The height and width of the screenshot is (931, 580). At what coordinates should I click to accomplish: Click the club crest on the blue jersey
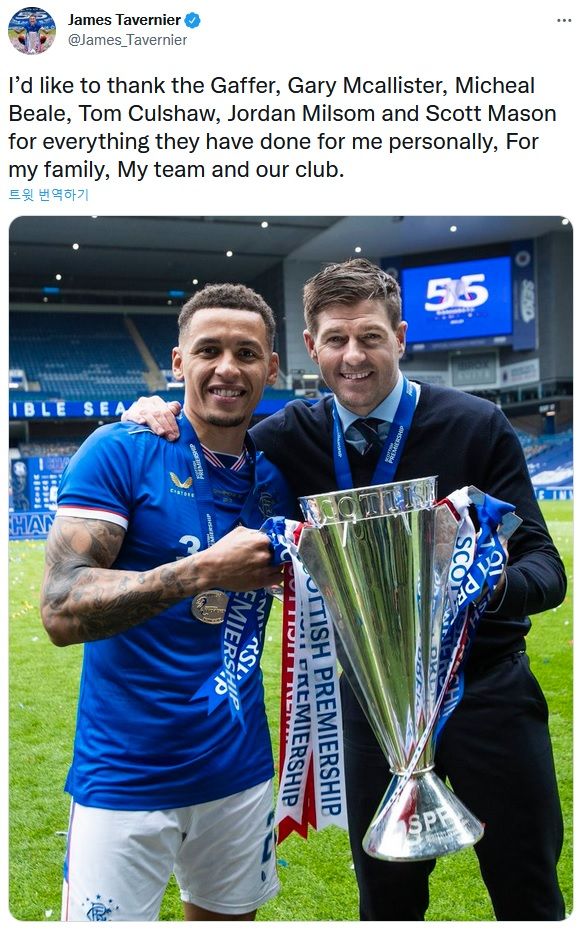[266, 504]
